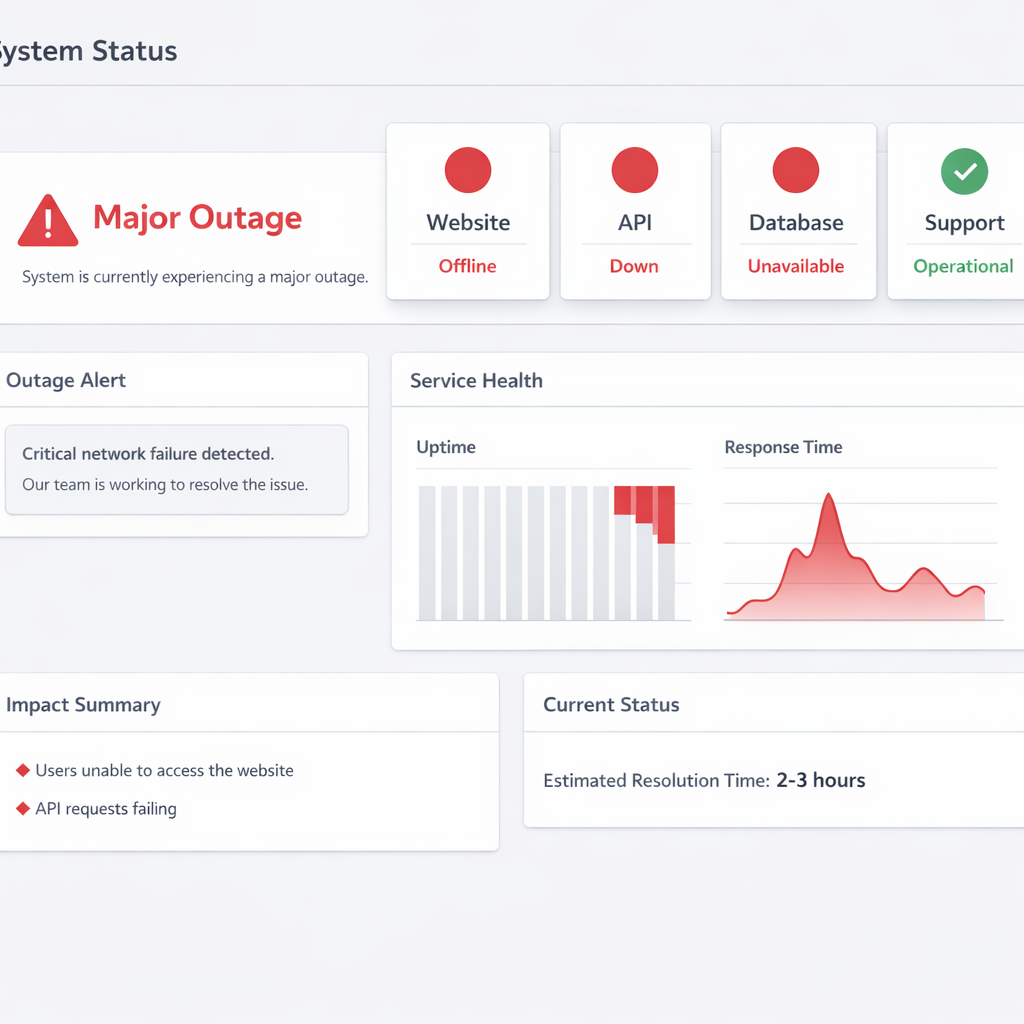Select the Website Offline status label
This screenshot has height=1024, width=1024.
point(468,266)
